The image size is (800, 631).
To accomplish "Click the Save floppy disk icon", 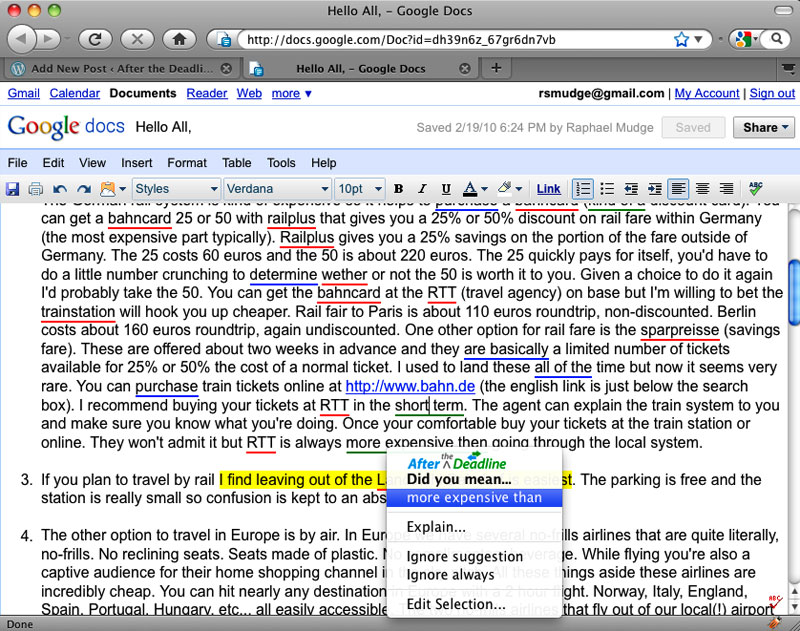I will coord(14,189).
